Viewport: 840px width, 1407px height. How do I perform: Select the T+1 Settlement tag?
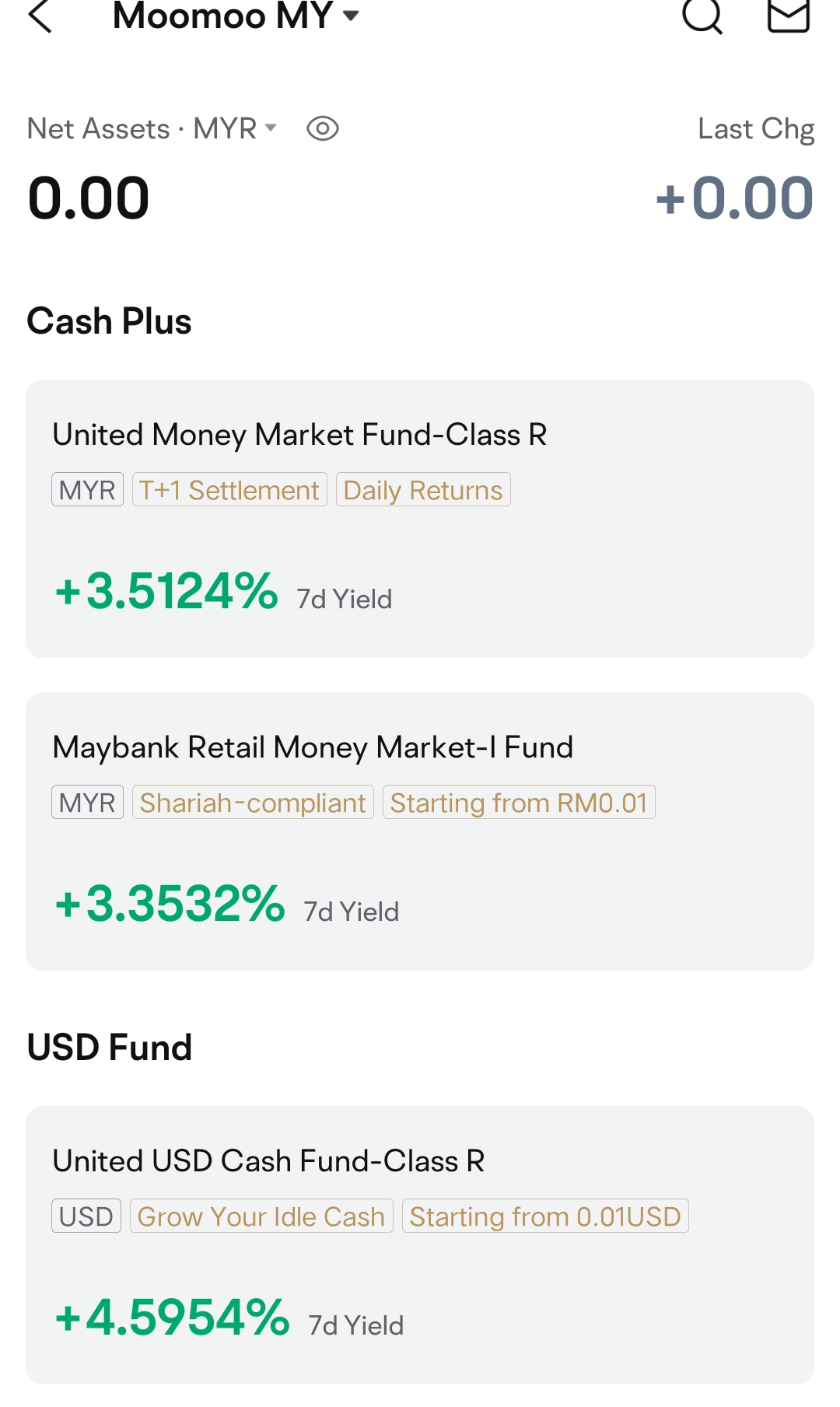(229, 490)
